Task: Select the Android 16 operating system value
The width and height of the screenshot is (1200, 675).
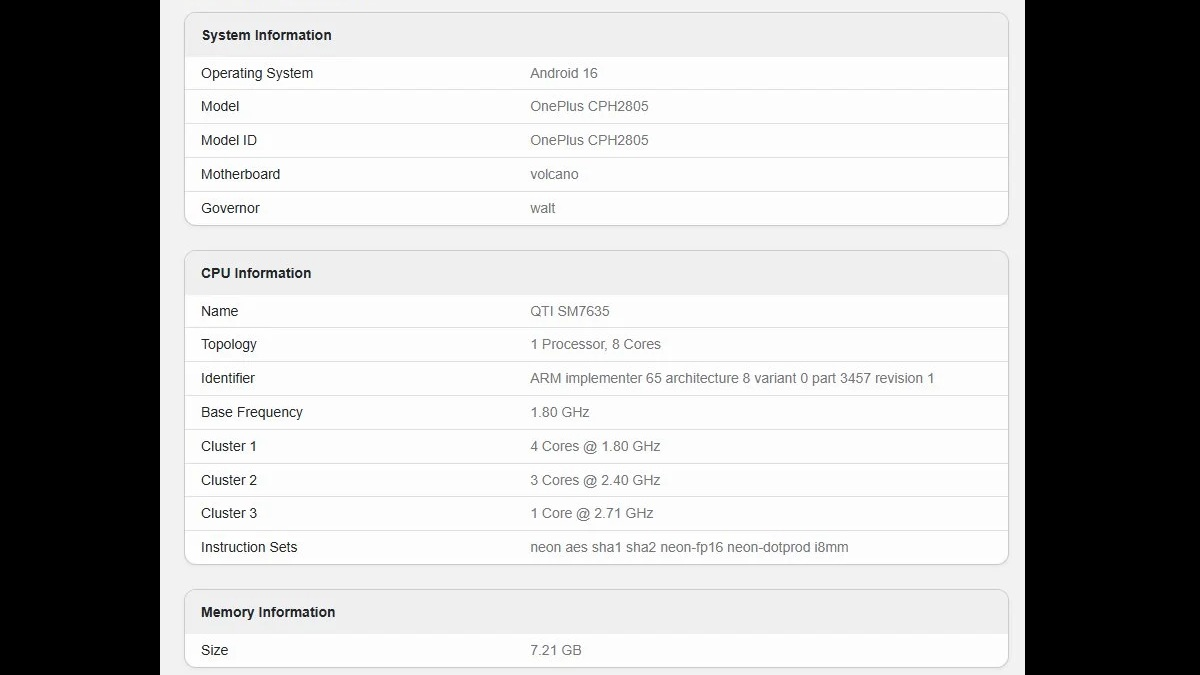Action: (564, 73)
